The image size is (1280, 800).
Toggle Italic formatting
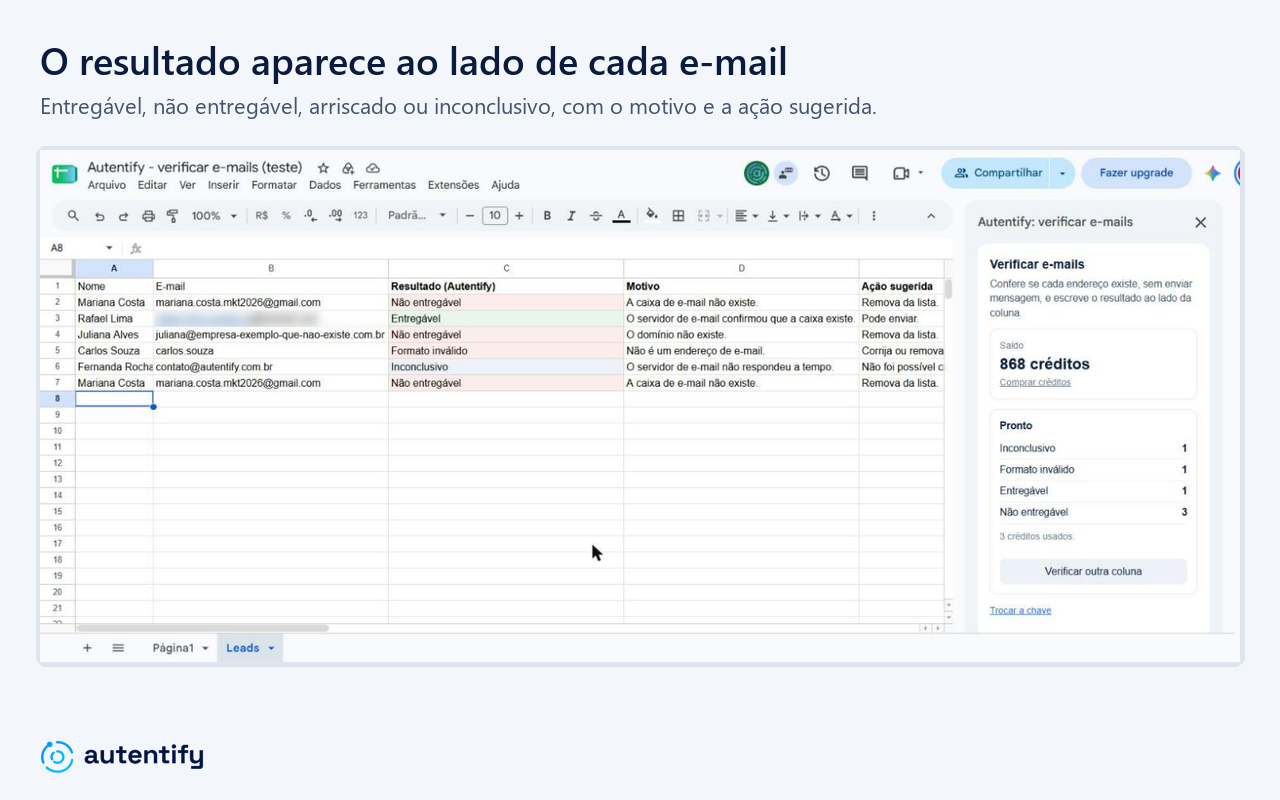click(571, 215)
